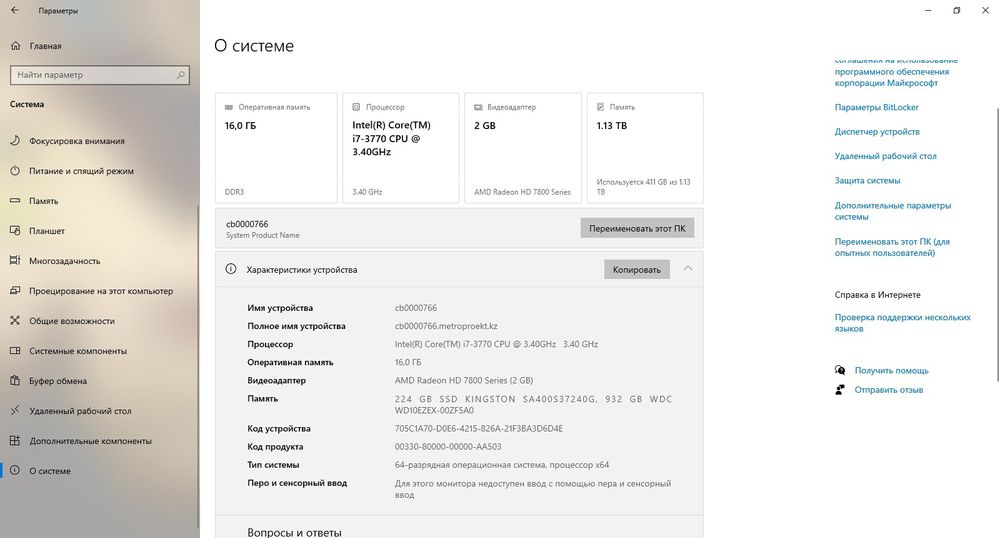Image resolution: width=1000 pixels, height=538 pixels.
Task: Click the Get help (Получить помощь) icon
Action: coord(841,370)
